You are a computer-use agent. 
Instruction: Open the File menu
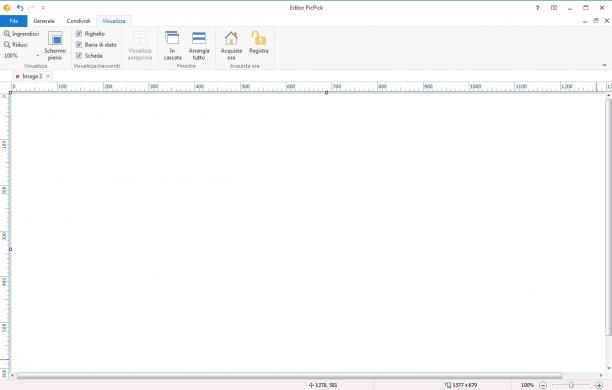(x=14, y=21)
